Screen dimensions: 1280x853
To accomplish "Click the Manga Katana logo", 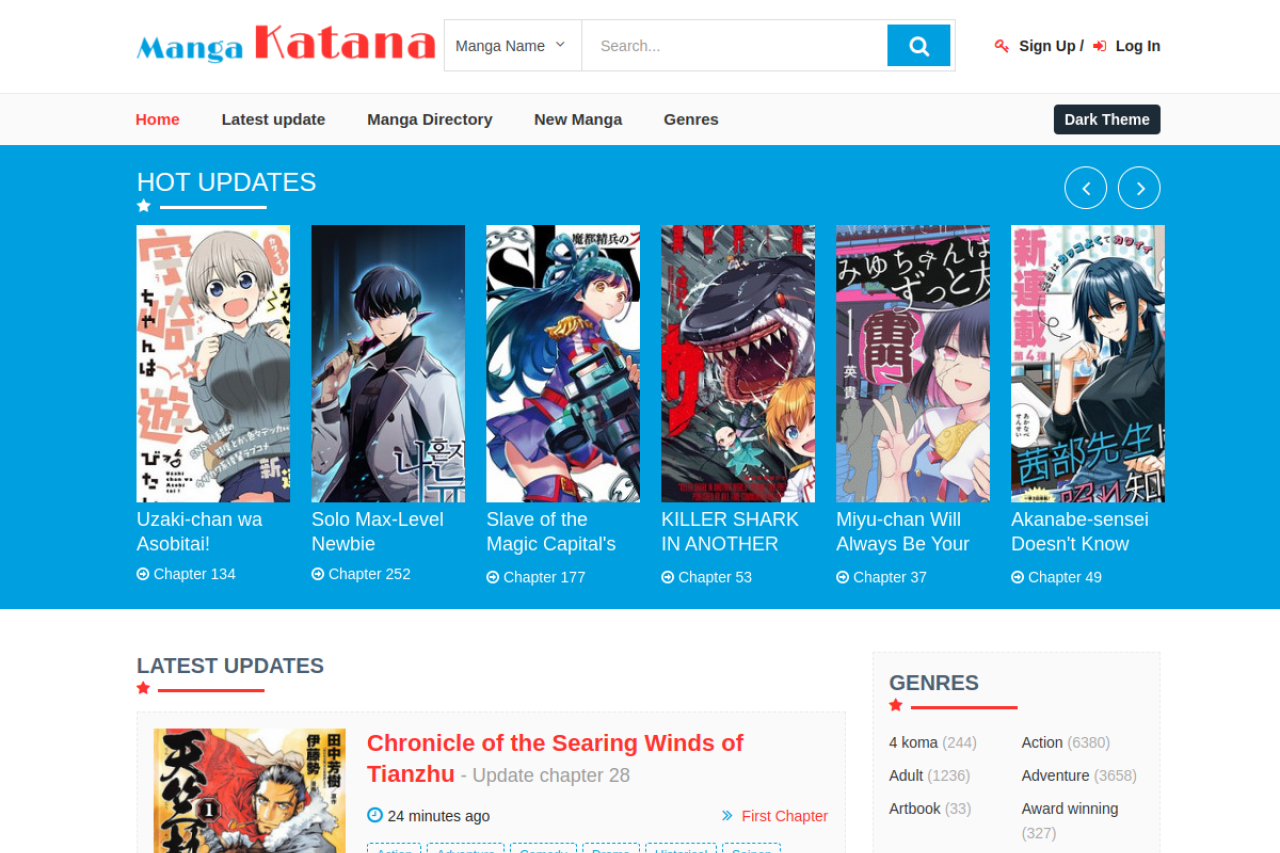I will (286, 45).
